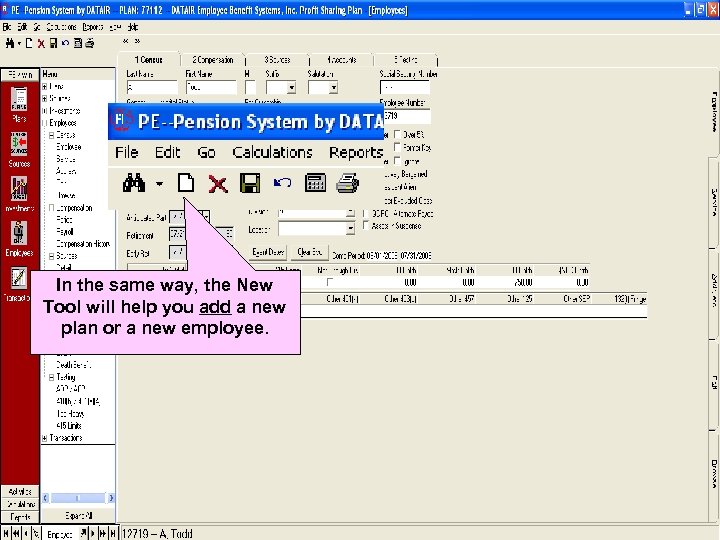Expand the top-level Sources tree node
This screenshot has height=540, width=720.
45,98
